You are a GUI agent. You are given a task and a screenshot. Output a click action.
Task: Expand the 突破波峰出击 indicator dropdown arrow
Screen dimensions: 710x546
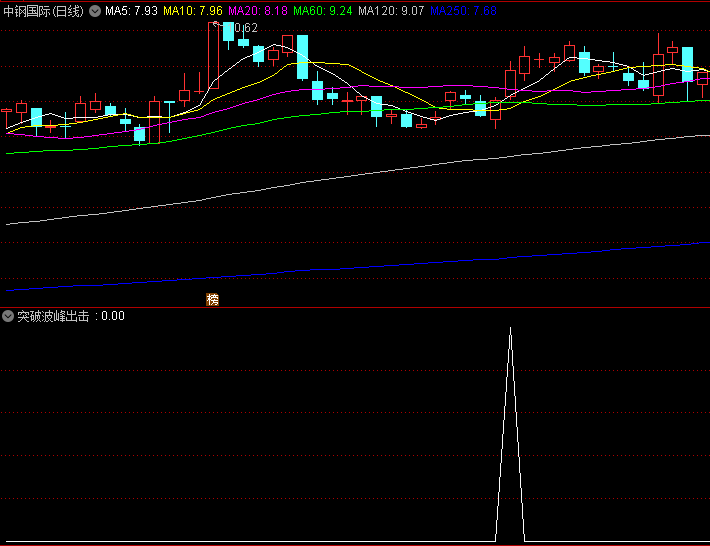point(9,316)
